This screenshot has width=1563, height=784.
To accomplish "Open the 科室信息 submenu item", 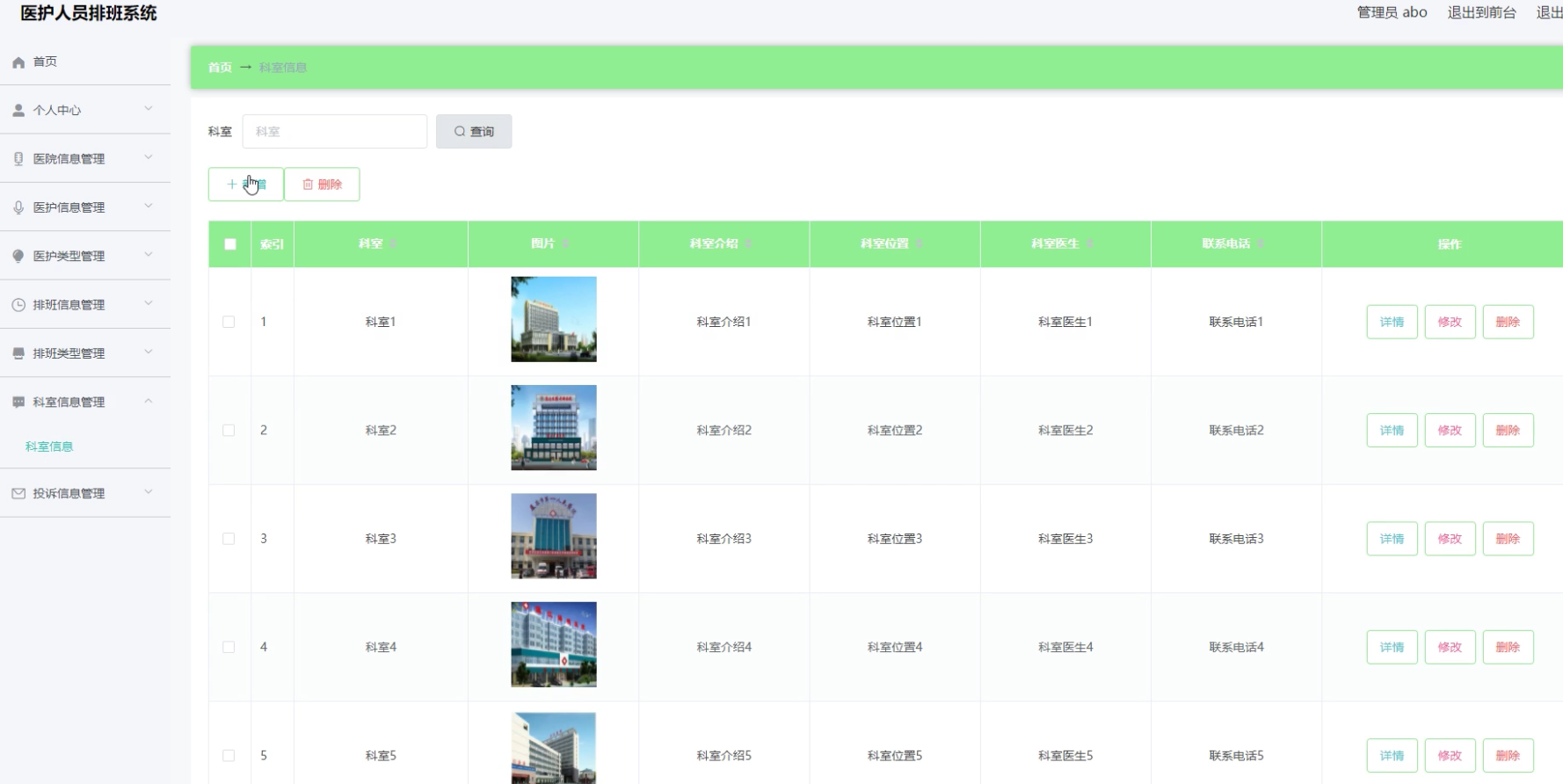I will click(49, 446).
